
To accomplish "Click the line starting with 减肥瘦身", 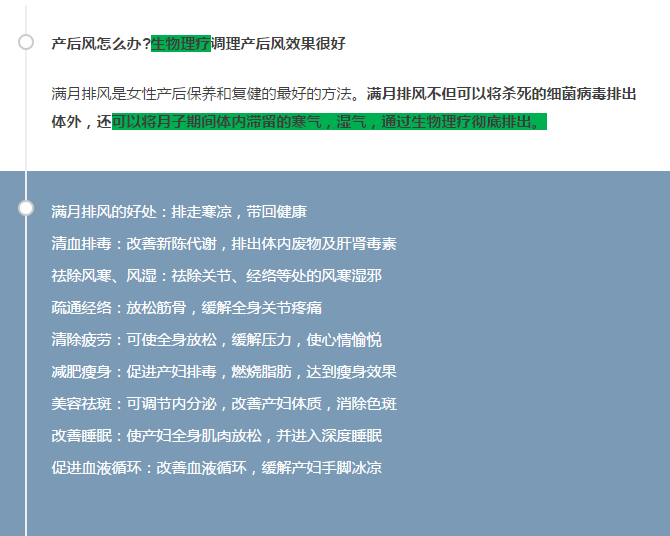I will 224,372.
